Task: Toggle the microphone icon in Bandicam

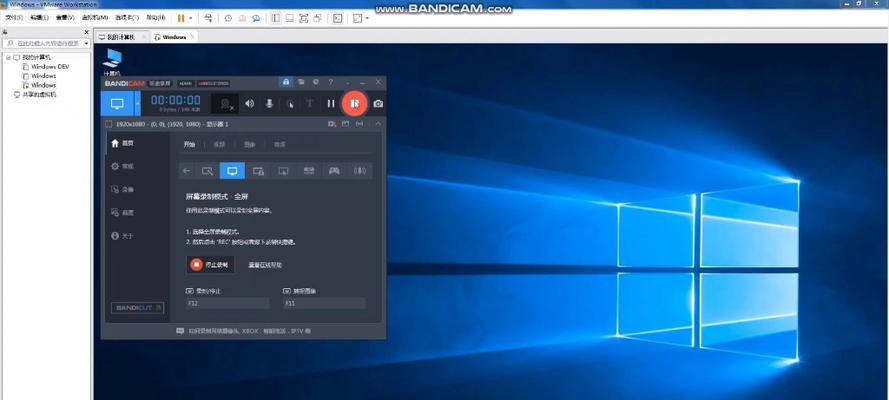Action: [x=269, y=104]
